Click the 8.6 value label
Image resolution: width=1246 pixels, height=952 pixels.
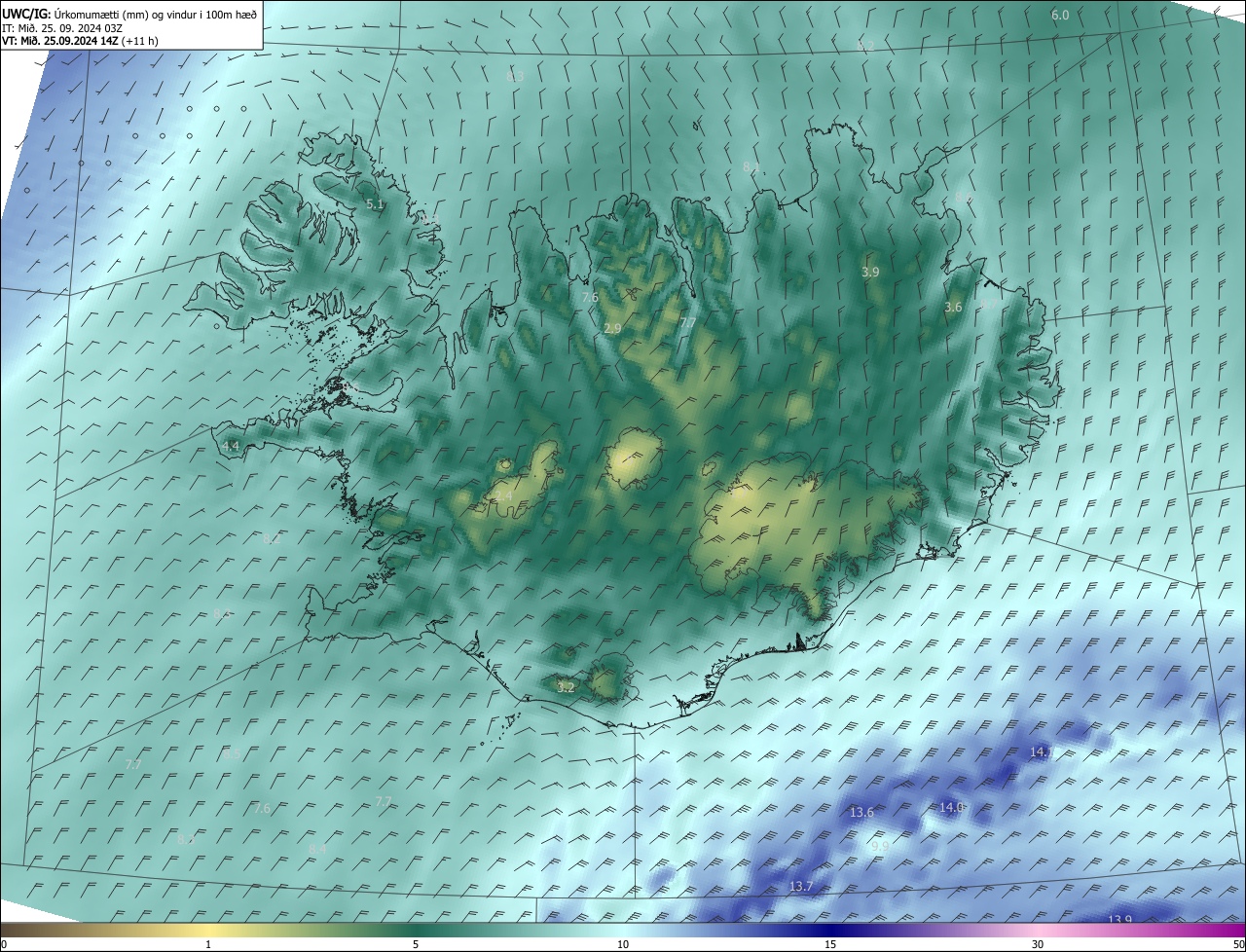963,198
